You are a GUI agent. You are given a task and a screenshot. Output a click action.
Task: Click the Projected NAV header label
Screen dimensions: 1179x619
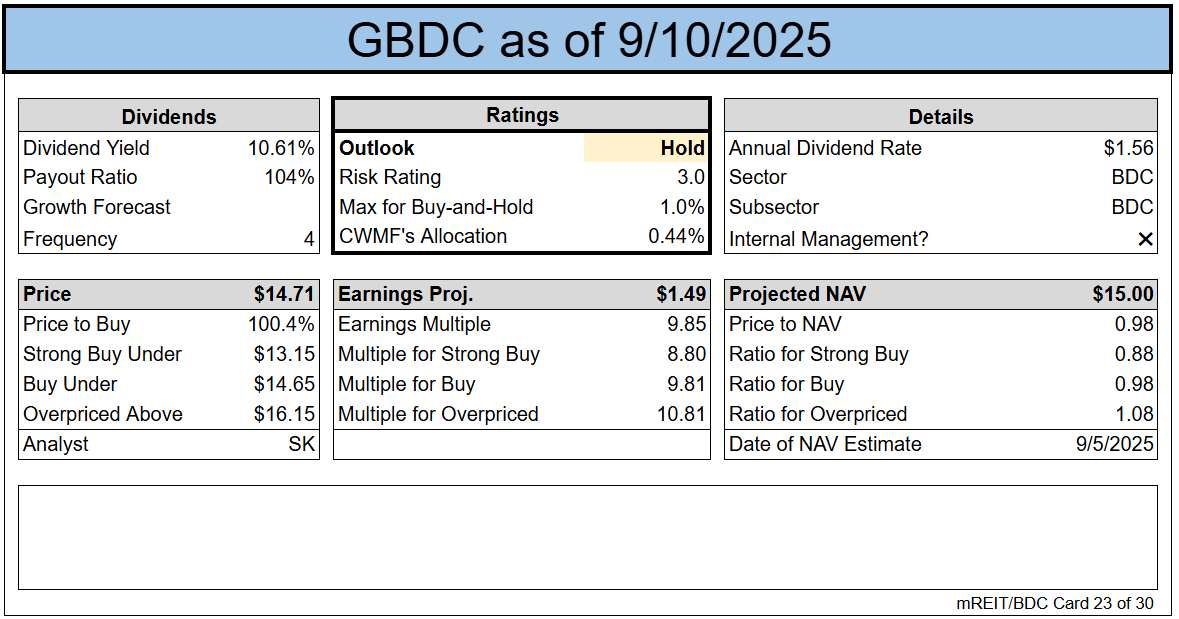[x=797, y=294]
